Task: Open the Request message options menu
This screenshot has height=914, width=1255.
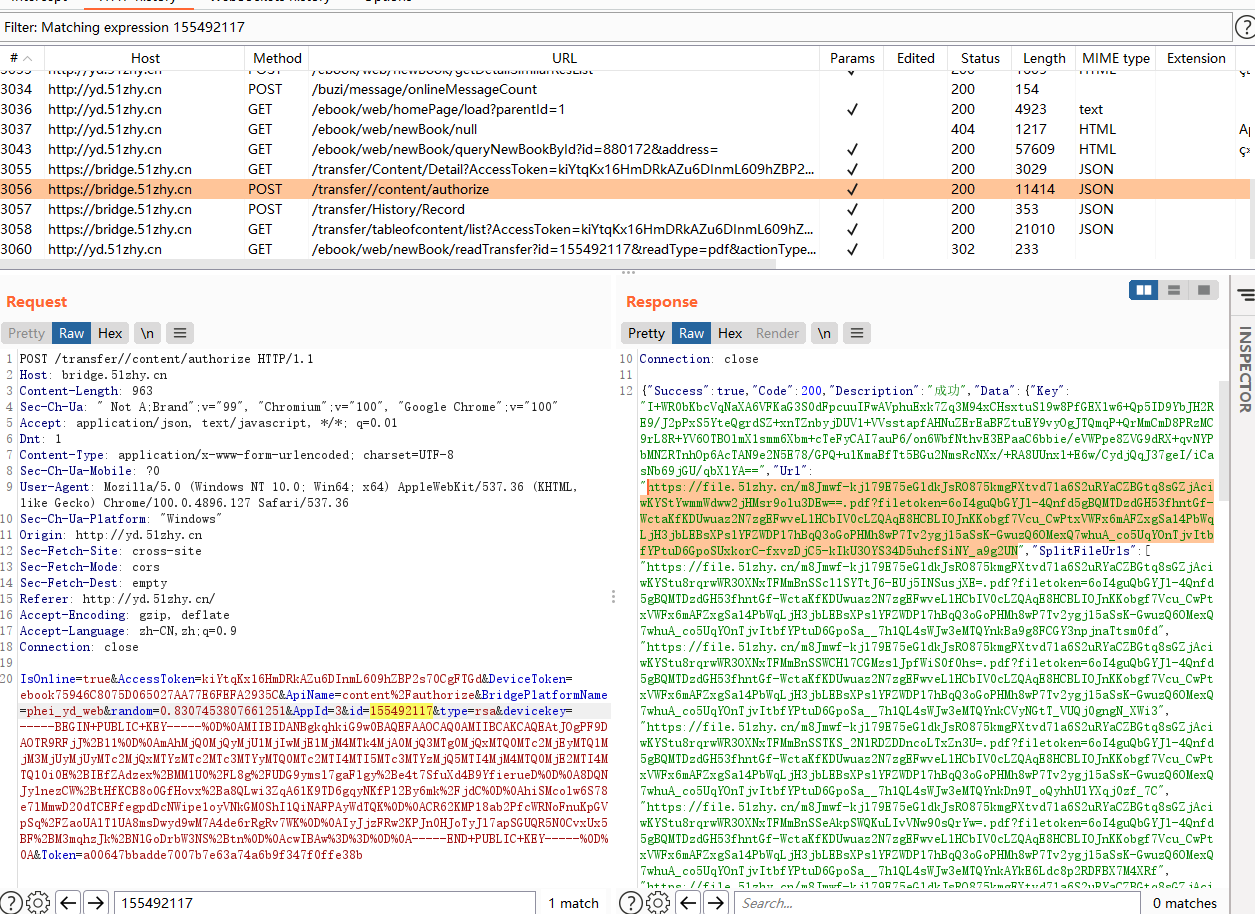Action: (x=179, y=333)
